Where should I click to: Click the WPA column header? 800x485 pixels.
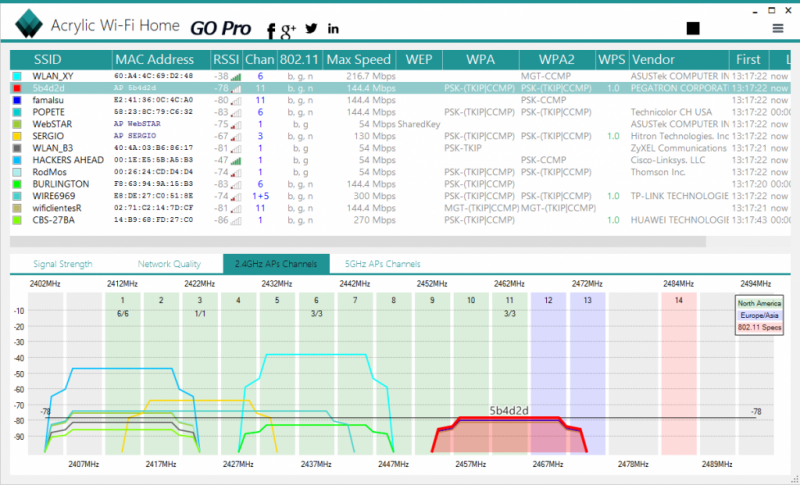pos(481,60)
